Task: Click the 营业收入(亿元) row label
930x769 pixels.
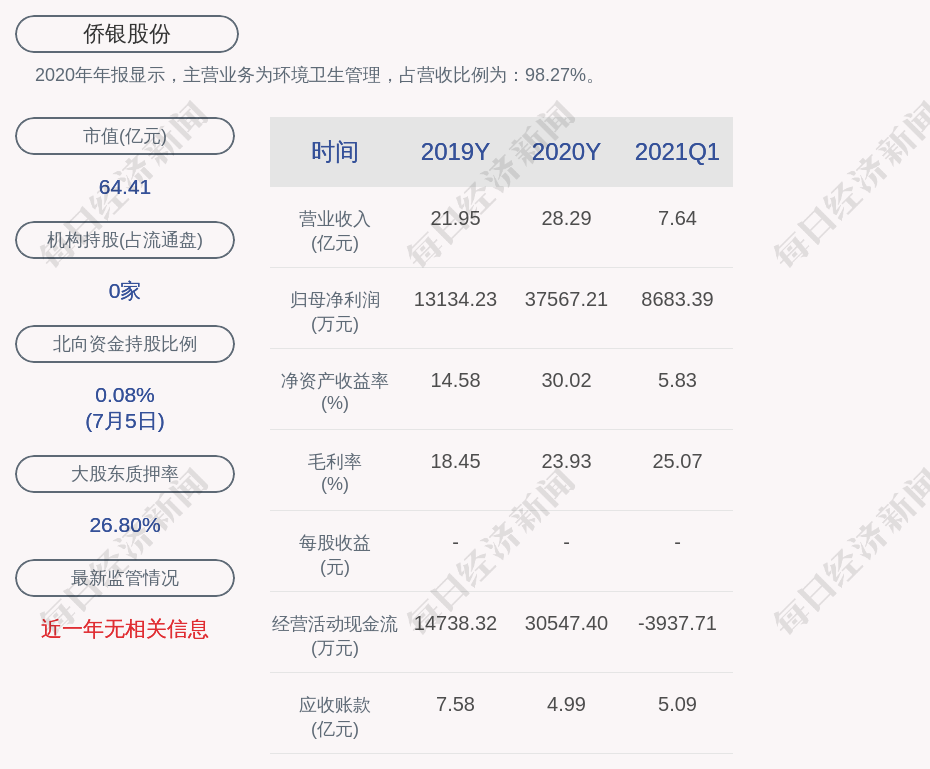Action: tap(335, 230)
